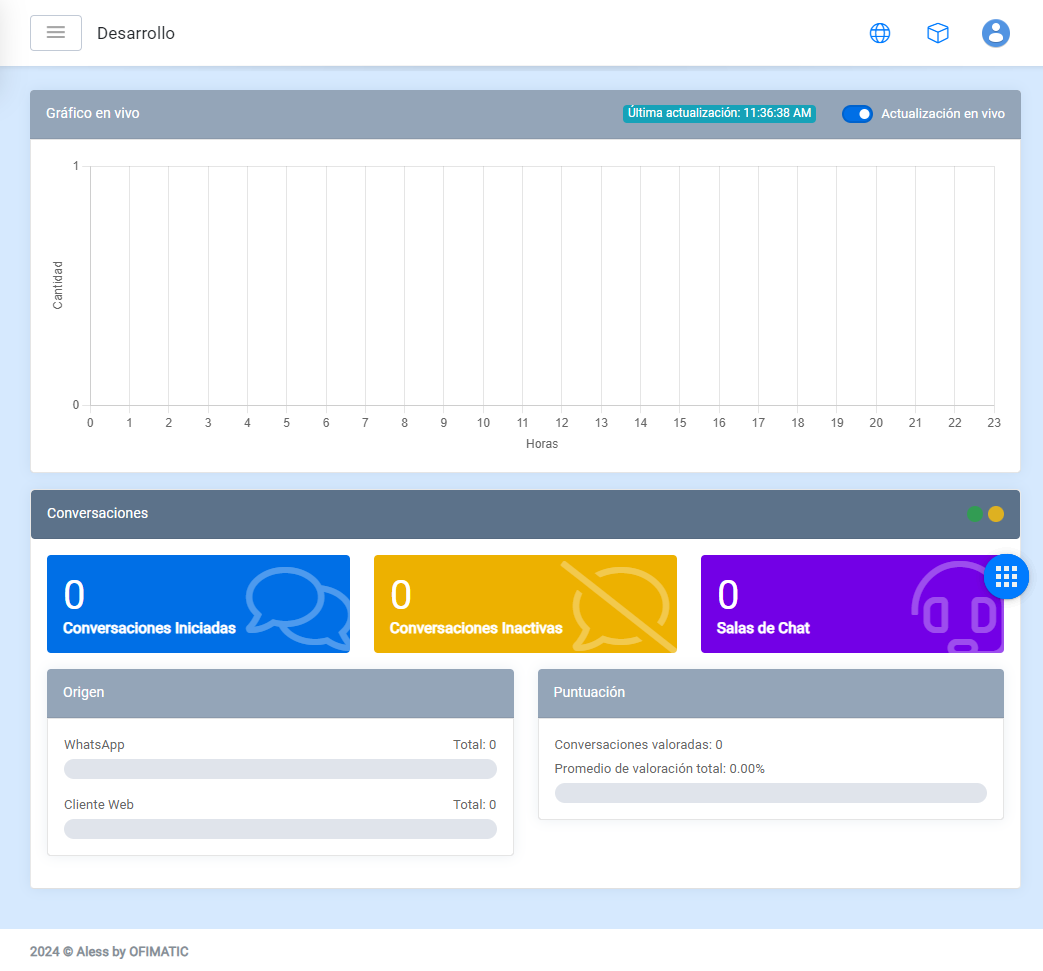This screenshot has width=1043, height=971.
Task: Click the chat bubbles icon in blue card
Action: coord(297,606)
